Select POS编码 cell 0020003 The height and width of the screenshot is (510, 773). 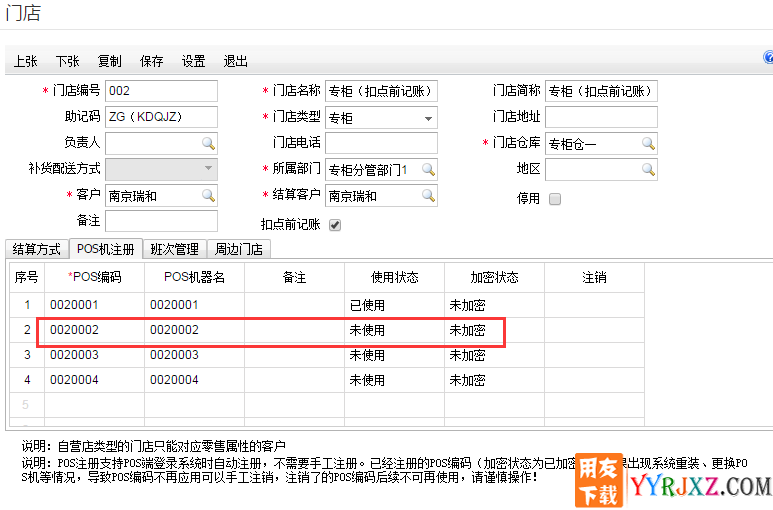(x=95, y=355)
